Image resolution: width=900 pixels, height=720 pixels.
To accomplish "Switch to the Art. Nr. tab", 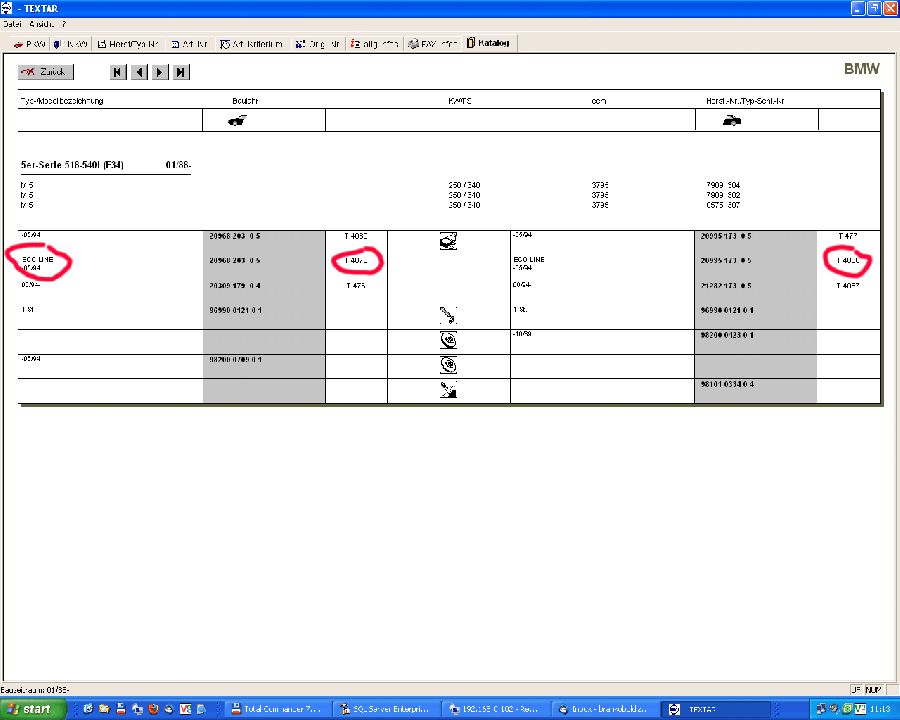I will [x=189, y=44].
